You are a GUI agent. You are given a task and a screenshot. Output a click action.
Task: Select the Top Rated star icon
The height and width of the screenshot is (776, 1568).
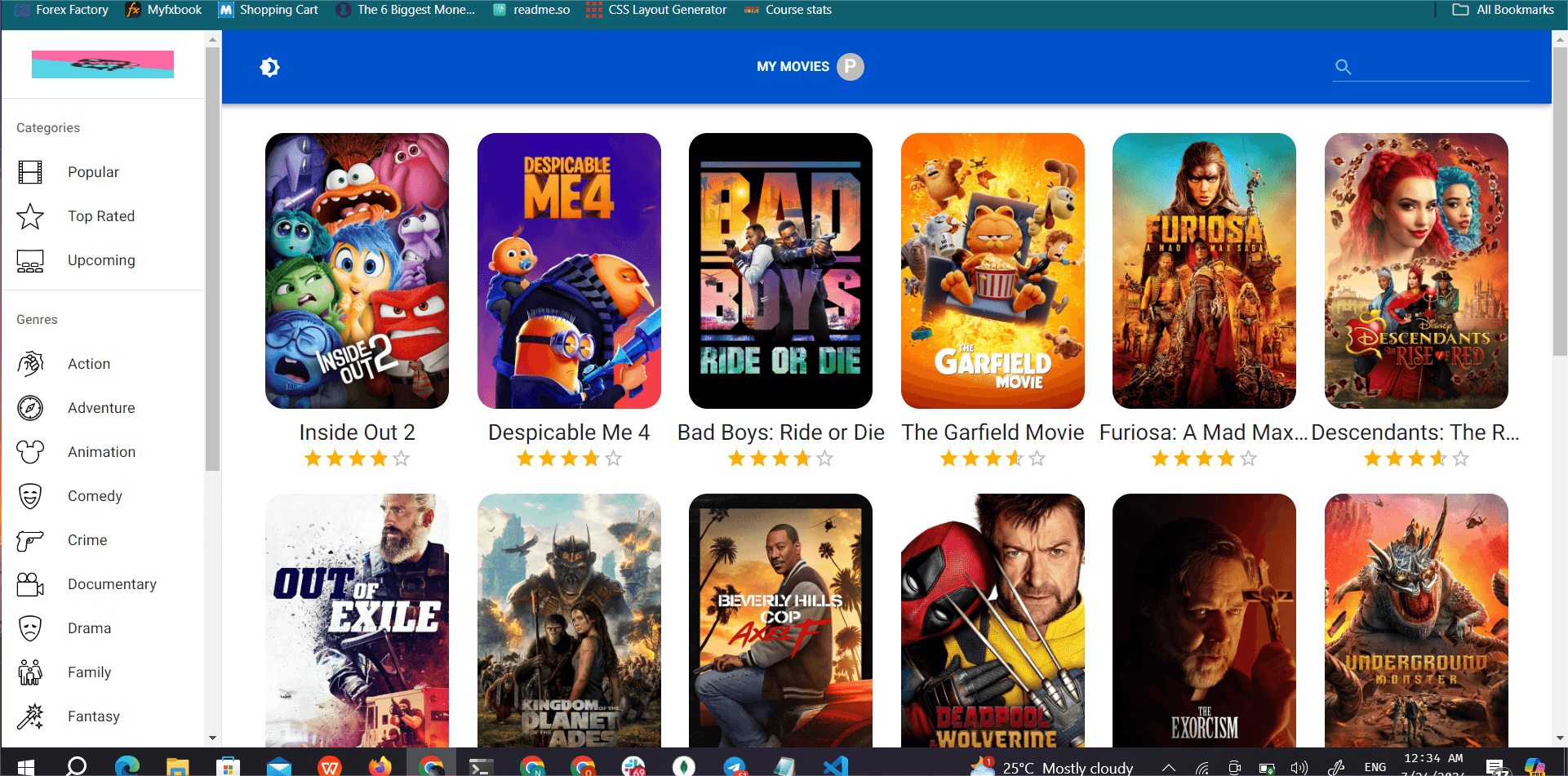click(x=30, y=216)
